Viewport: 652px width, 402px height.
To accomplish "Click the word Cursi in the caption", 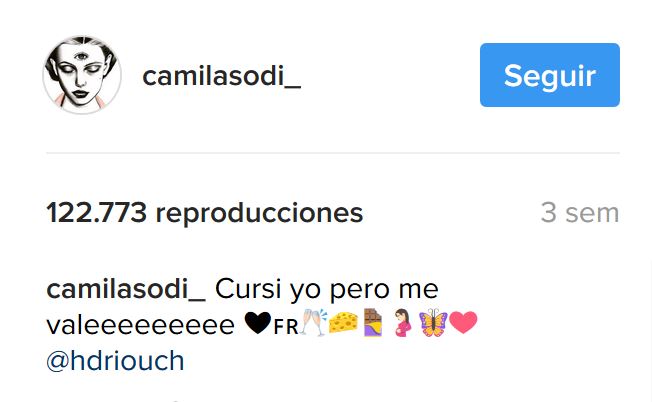I will 248,289.
